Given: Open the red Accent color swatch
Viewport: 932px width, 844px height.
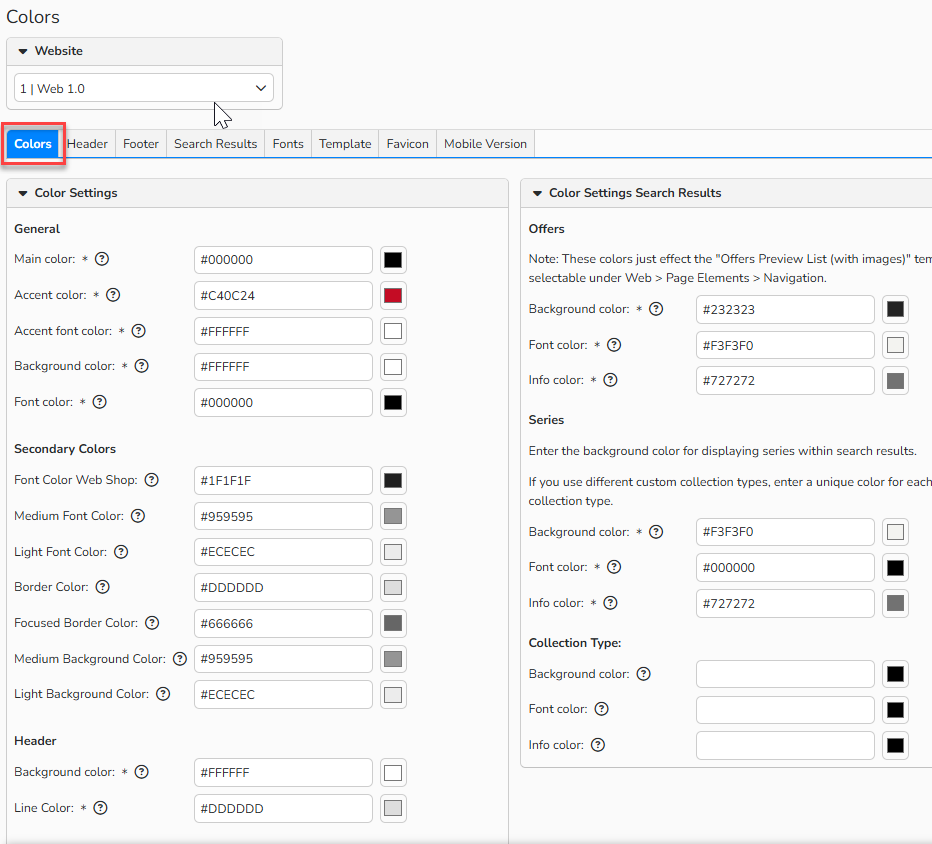Looking at the screenshot, I should 393,295.
